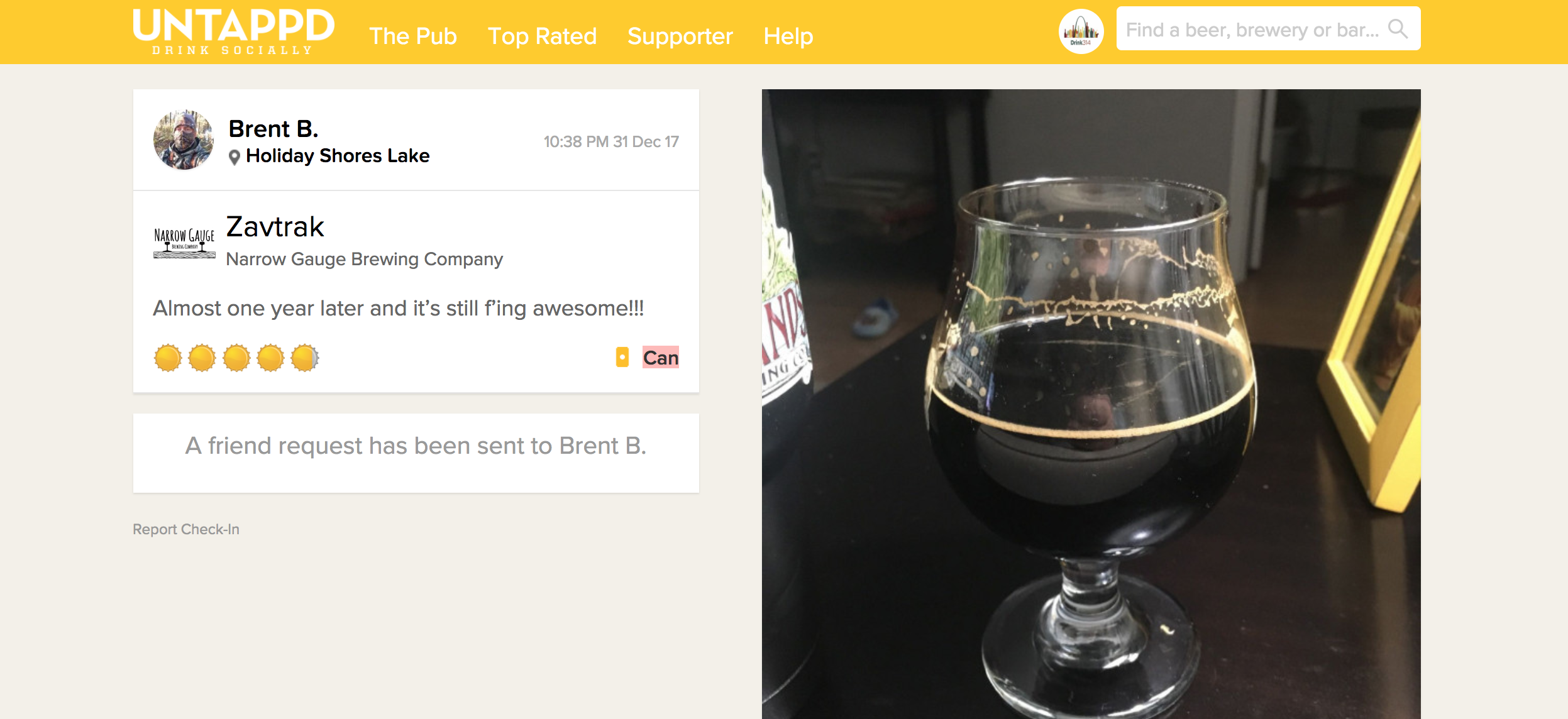The width and height of the screenshot is (1568, 719).
Task: Click the magnifying glass search icon
Action: point(1397,29)
